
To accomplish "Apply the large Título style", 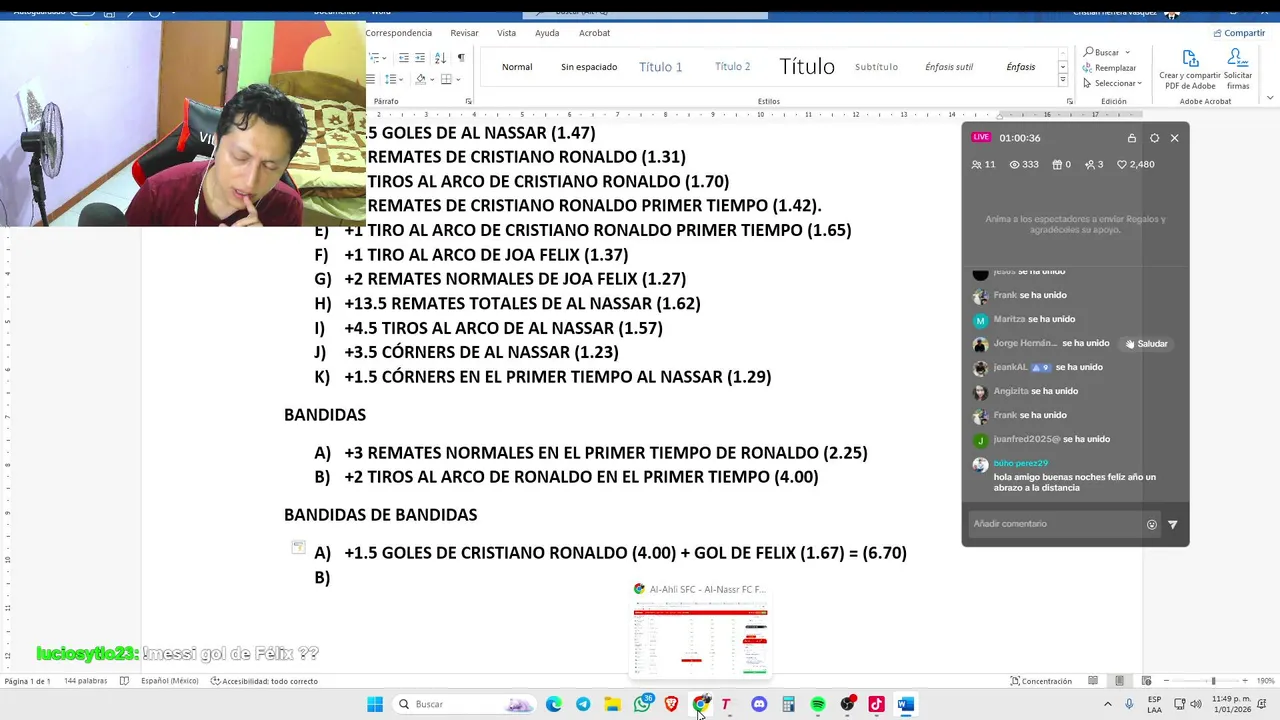I will tap(807, 67).
